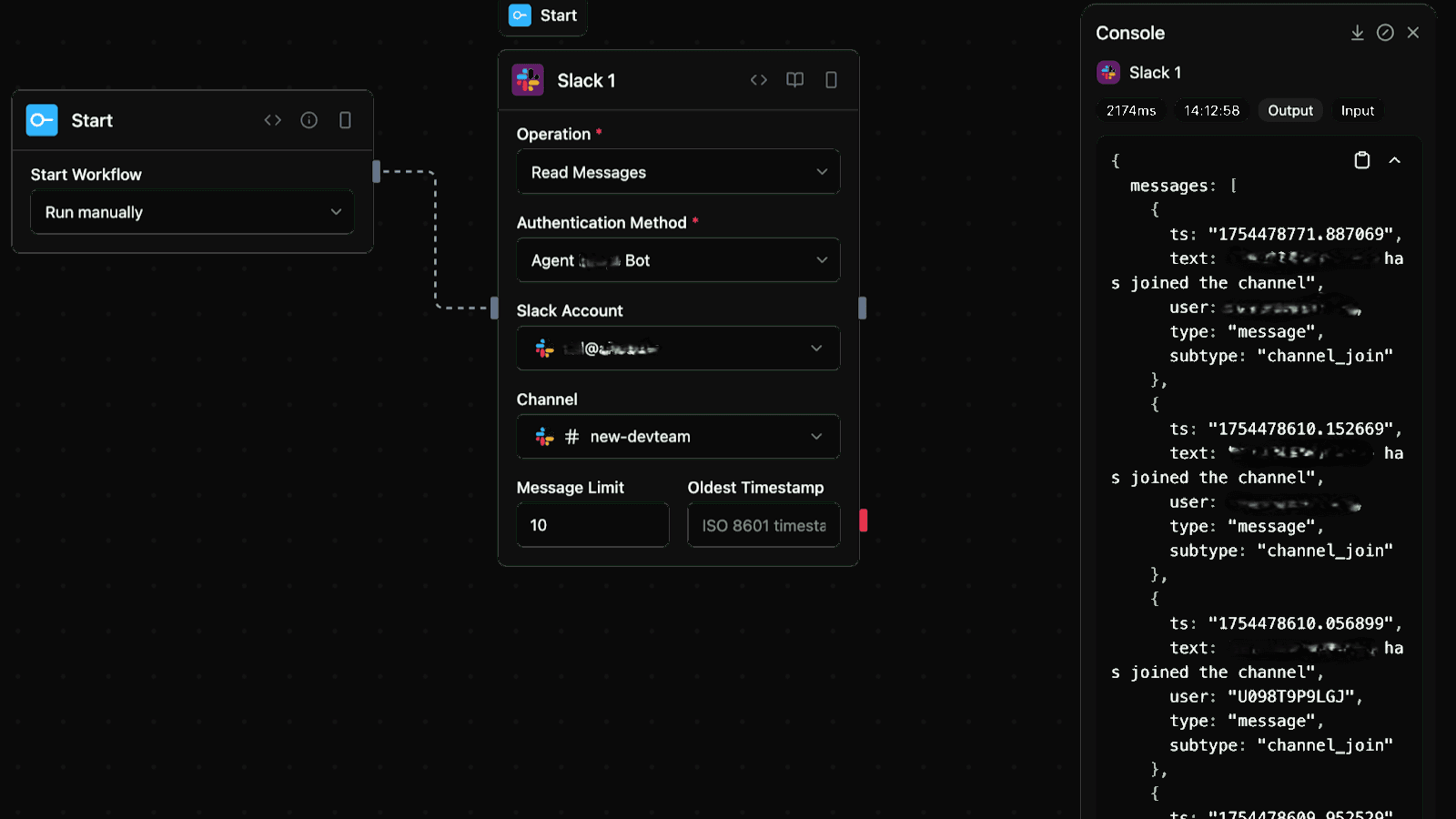Open the Authentication Method dropdown

point(677,260)
